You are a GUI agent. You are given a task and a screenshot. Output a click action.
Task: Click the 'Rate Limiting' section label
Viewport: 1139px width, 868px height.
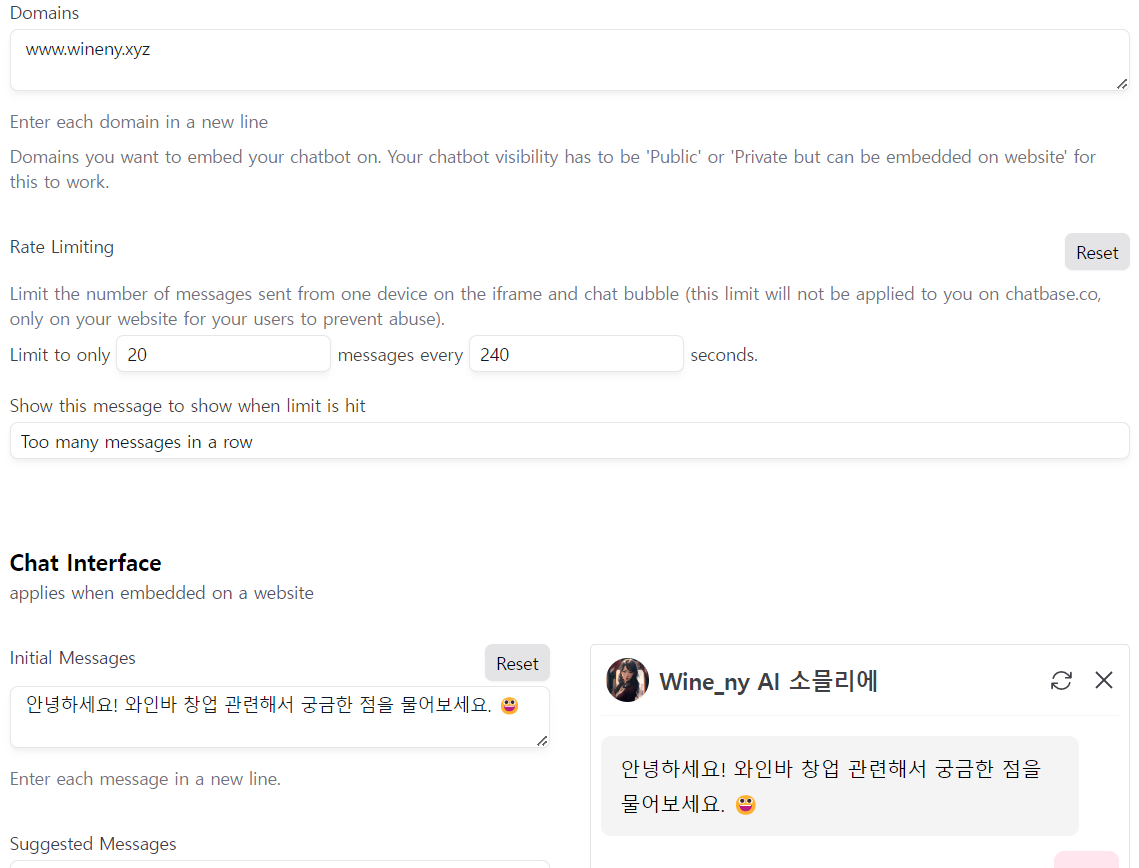pos(61,247)
